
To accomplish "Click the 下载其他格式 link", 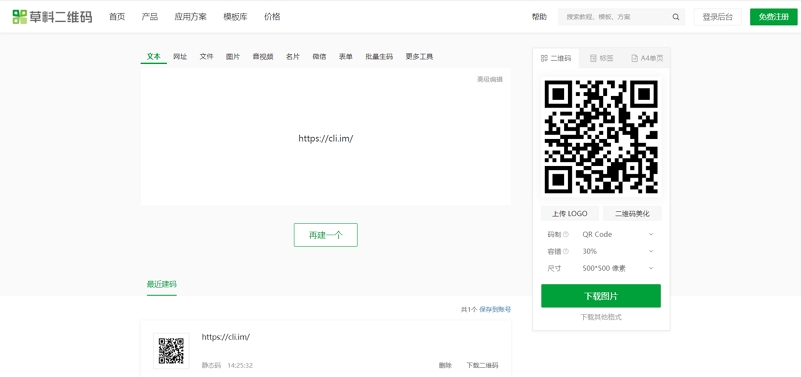I will (601, 317).
